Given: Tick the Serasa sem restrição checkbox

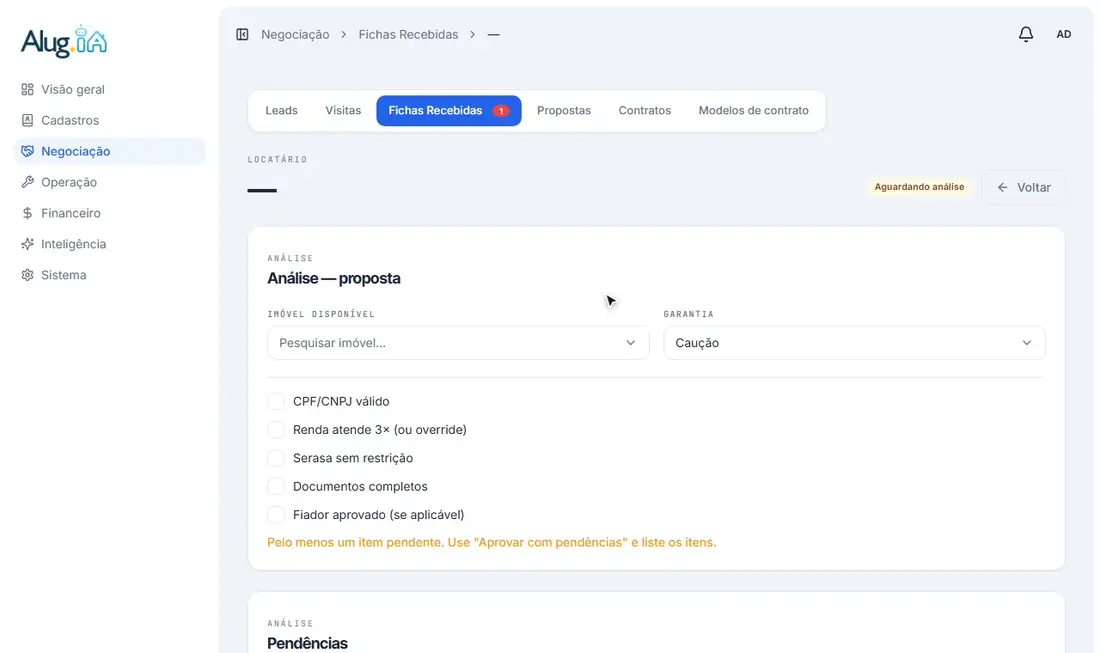Looking at the screenshot, I should pyautogui.click(x=276, y=458).
